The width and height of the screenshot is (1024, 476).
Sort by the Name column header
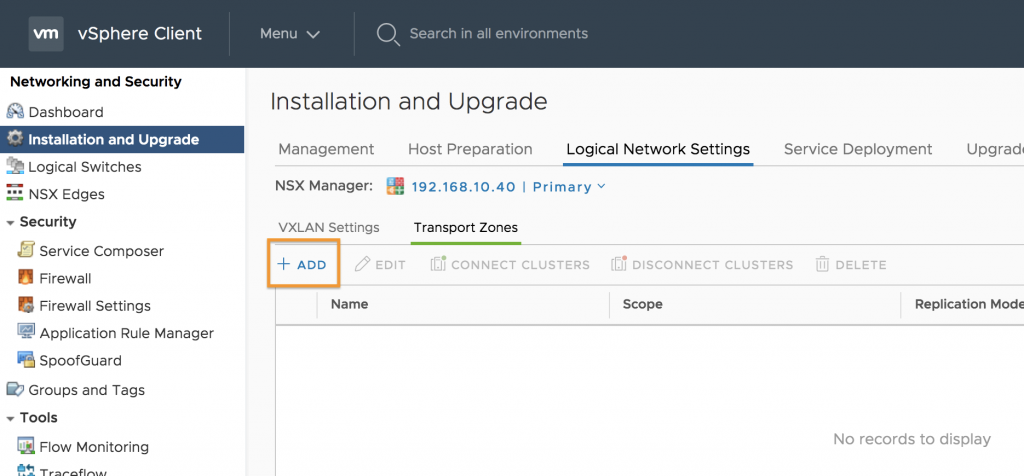tap(349, 304)
